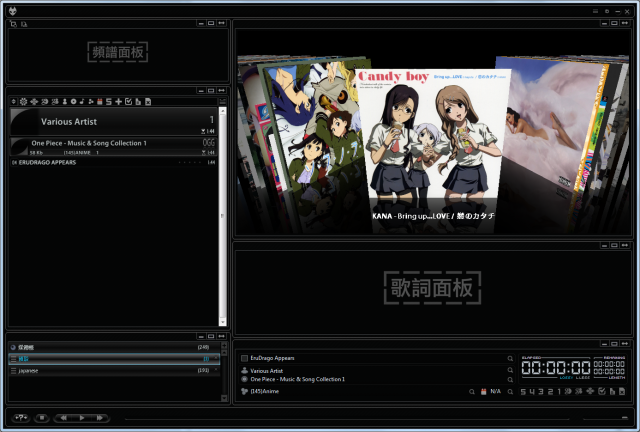The width and height of the screenshot is (640, 432).
Task: Click the magnifier on the Various Artist info row
Action: [510, 370]
